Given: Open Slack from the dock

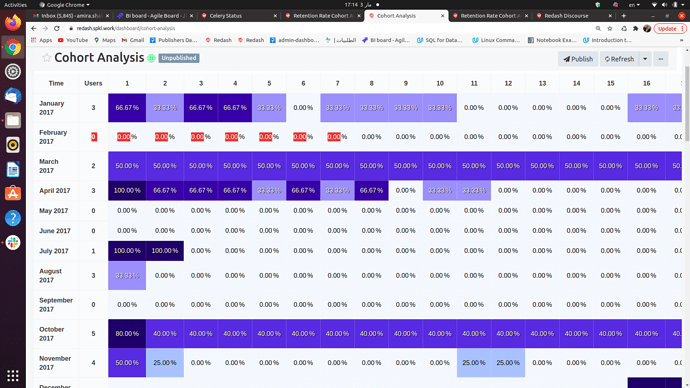Looking at the screenshot, I should (13, 242).
